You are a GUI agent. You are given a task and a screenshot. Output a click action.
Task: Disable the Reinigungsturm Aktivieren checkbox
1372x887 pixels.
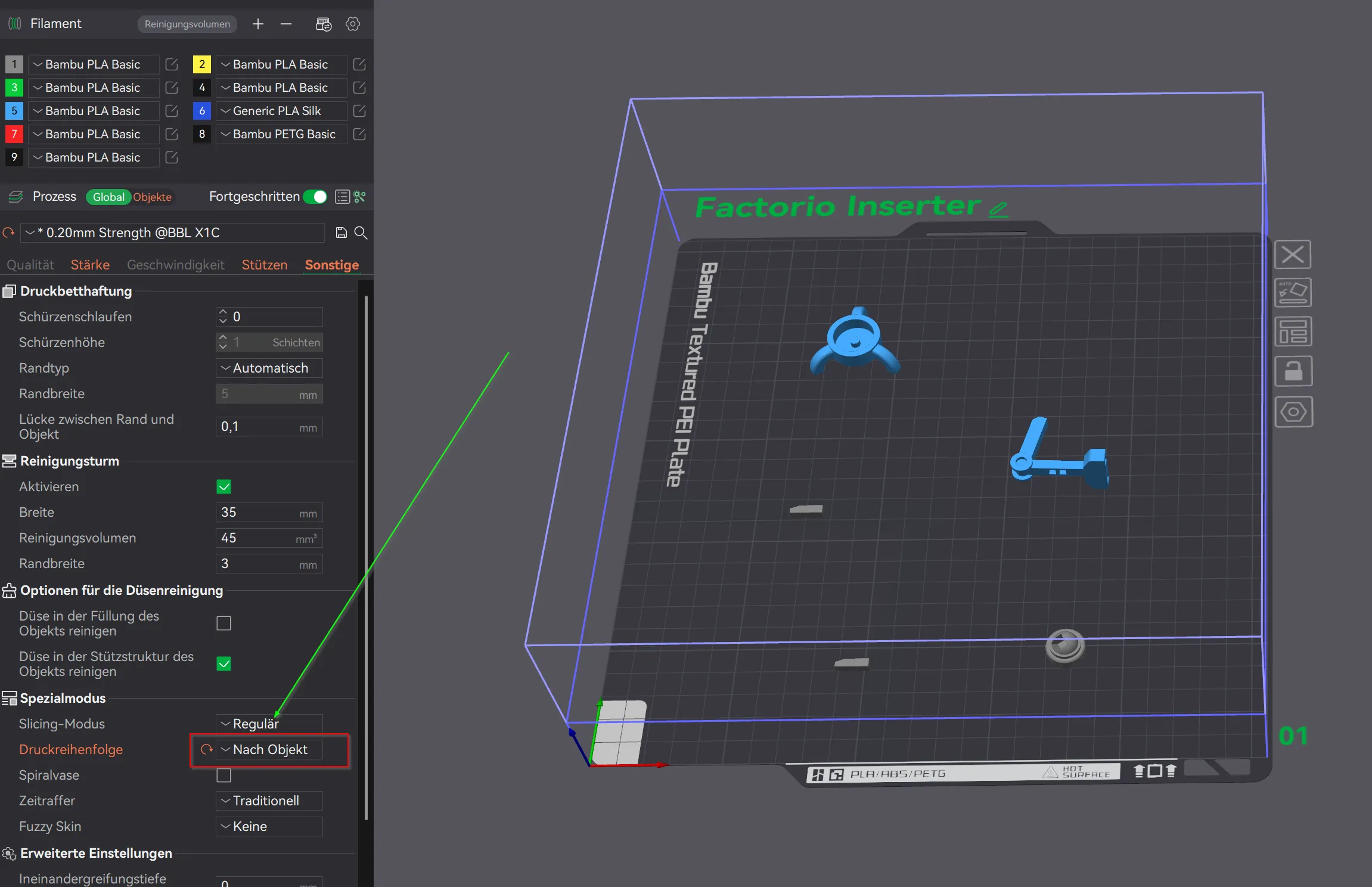[224, 487]
